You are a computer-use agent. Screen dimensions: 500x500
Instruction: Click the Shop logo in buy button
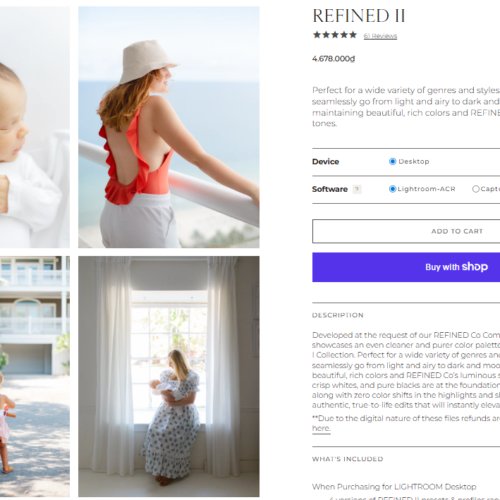[x=475, y=267]
